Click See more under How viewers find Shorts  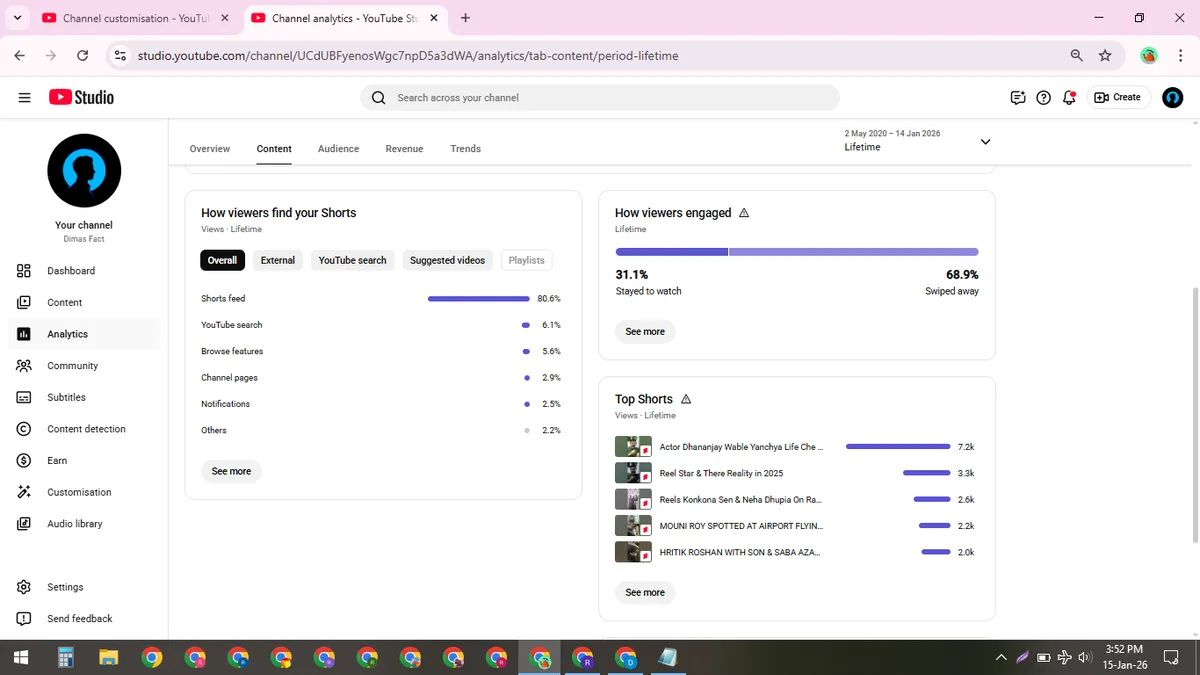pos(231,471)
